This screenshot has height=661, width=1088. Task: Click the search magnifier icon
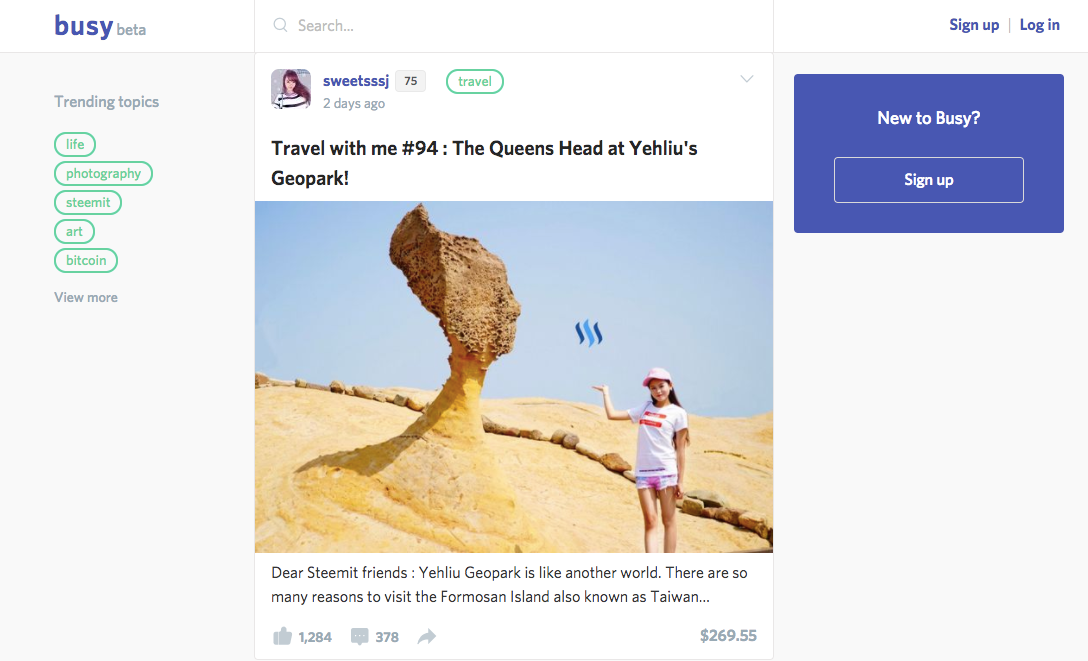click(x=280, y=26)
